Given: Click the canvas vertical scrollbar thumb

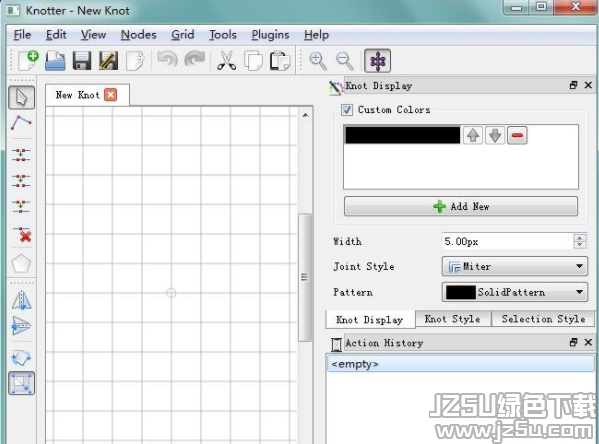Looking at the screenshot, I should click(305, 277).
